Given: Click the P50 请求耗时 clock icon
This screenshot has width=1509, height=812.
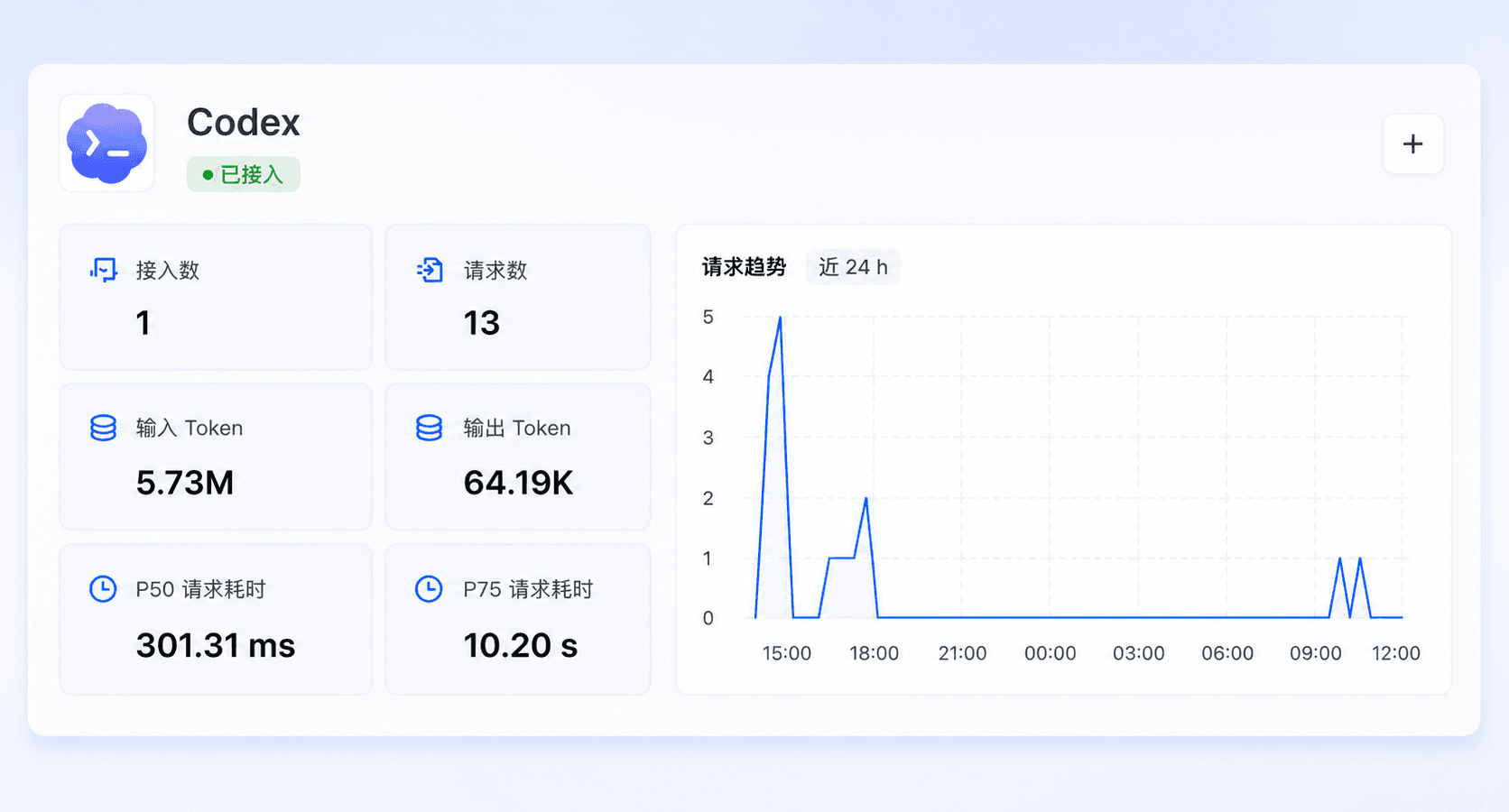Looking at the screenshot, I should [103, 589].
